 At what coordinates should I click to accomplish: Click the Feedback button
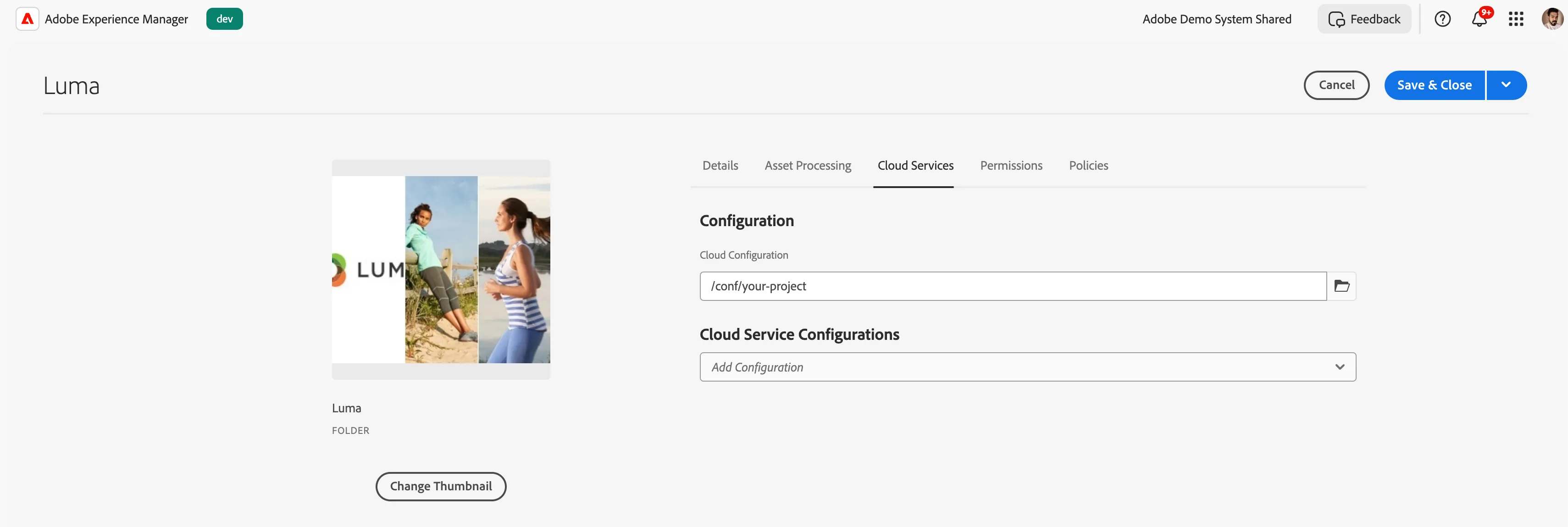(x=1364, y=19)
